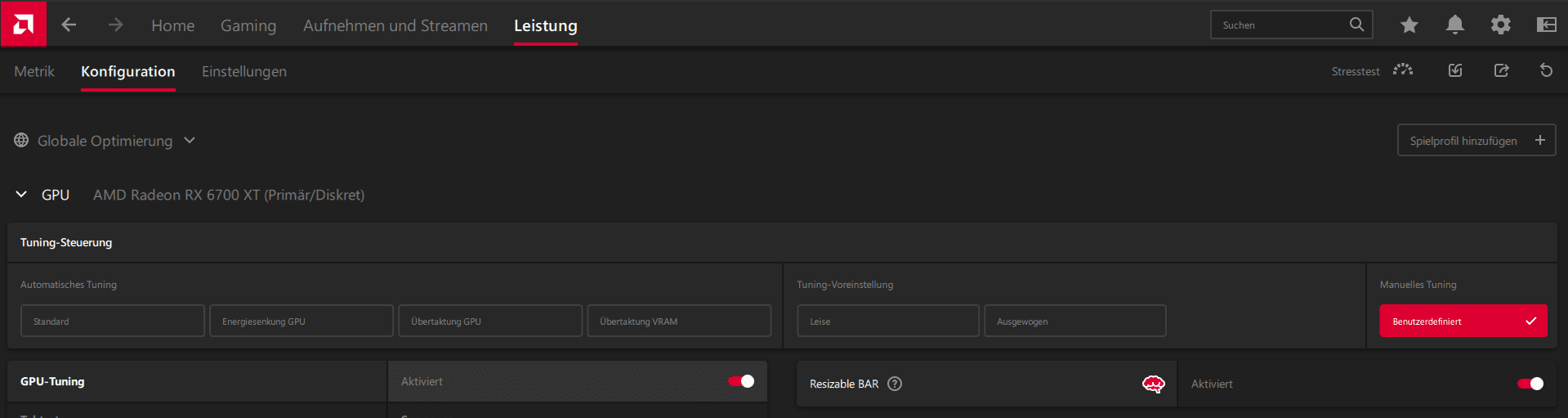The width and height of the screenshot is (1568, 418).
Task: Click the plus icon in Spielprofil hinzufügen
Action: coord(1539,140)
